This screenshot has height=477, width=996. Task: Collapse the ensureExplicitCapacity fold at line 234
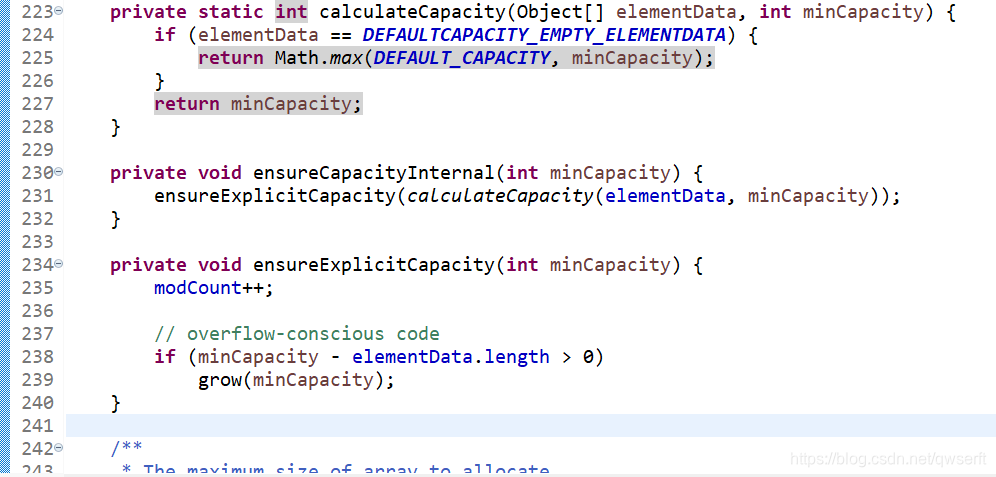click(59, 264)
